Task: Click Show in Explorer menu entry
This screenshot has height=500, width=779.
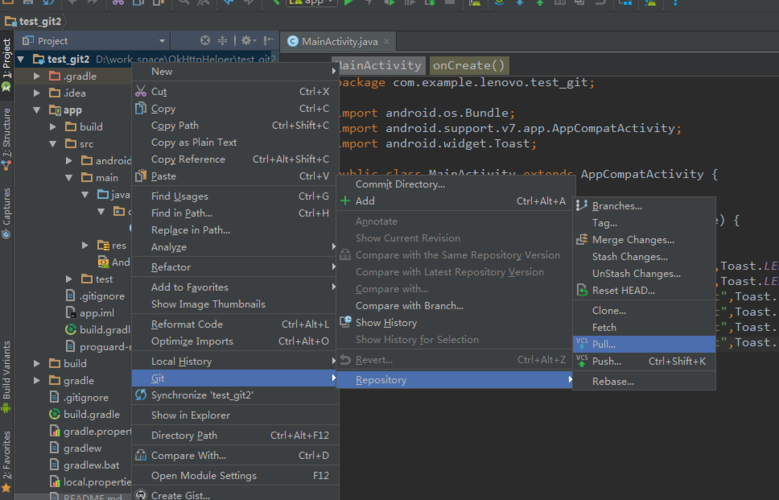Action: click(x=235, y=415)
